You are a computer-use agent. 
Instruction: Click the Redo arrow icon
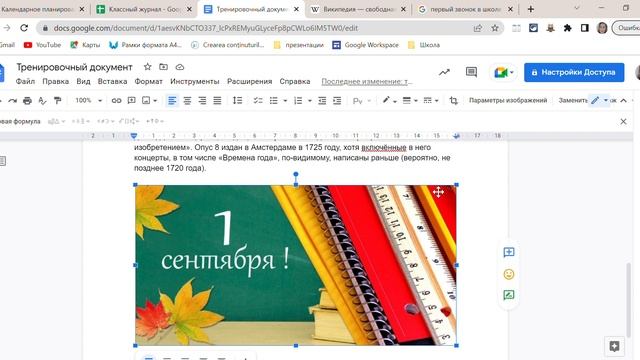12,100
